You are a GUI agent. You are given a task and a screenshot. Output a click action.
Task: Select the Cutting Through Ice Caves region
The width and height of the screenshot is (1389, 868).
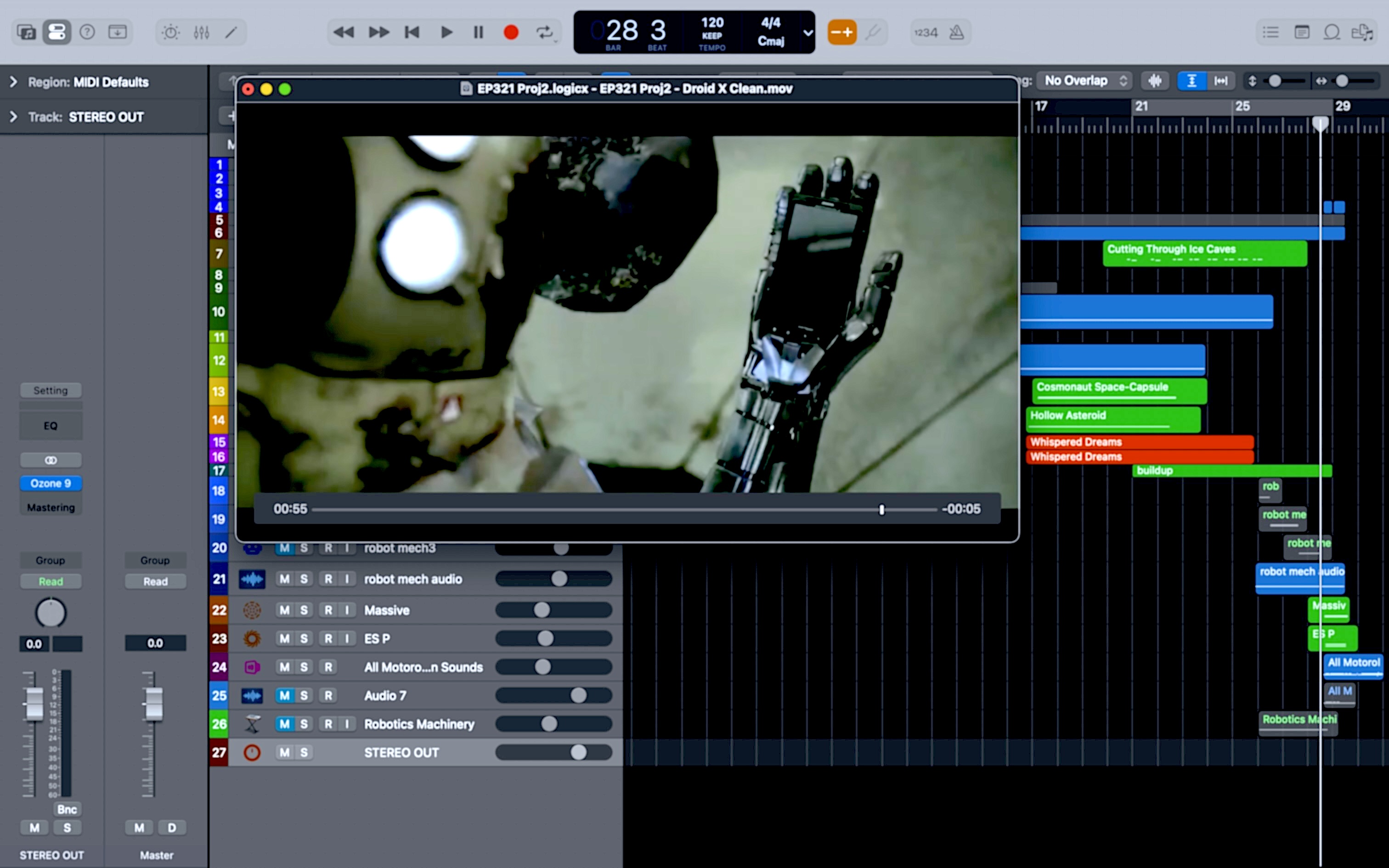coord(1205,254)
